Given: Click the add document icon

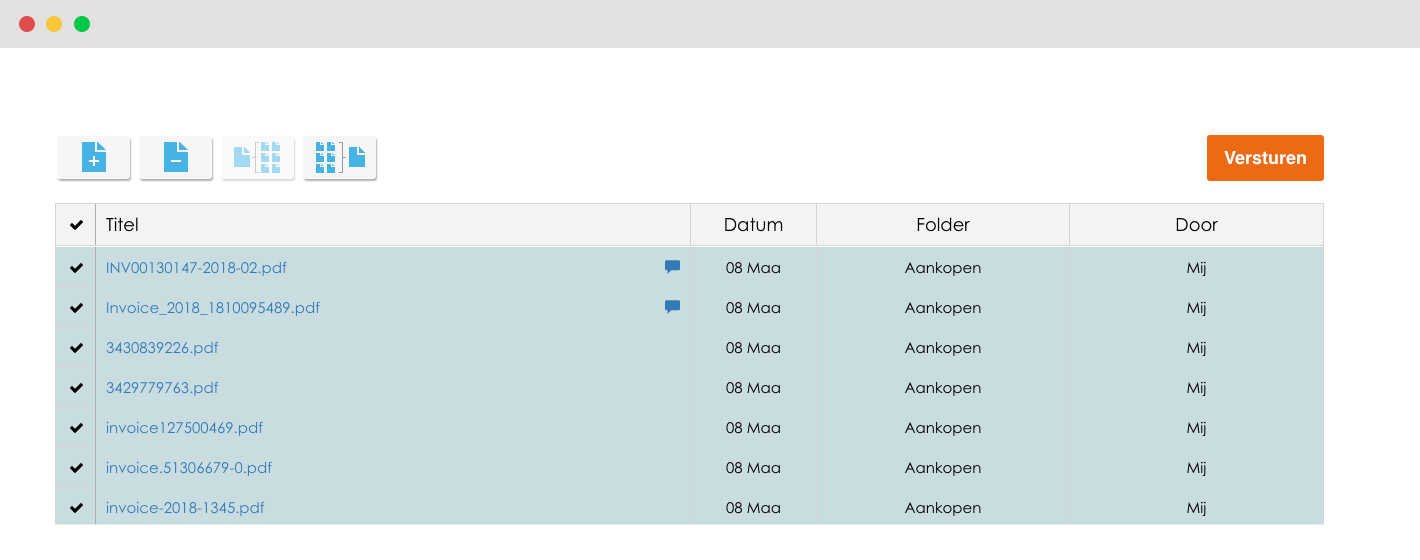Looking at the screenshot, I should coord(94,158).
